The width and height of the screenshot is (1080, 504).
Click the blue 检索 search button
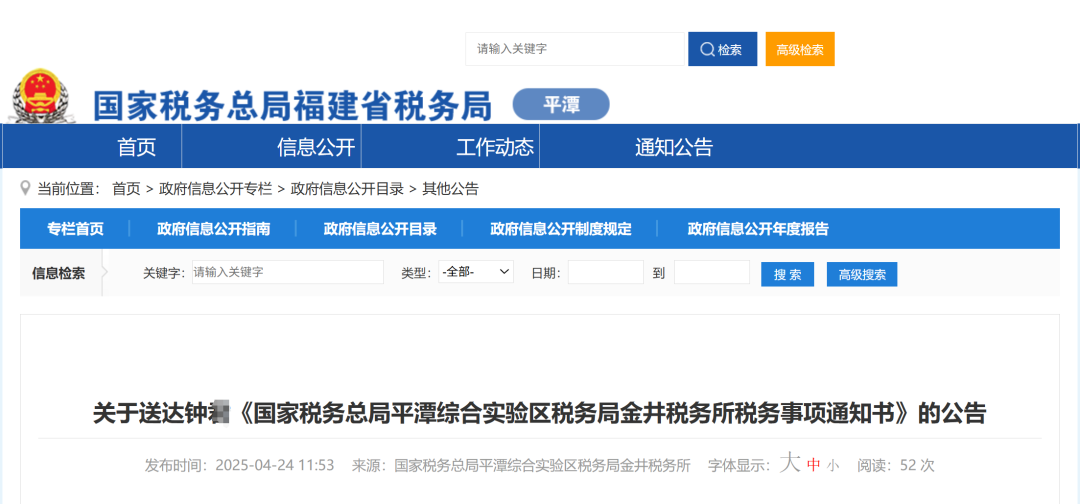(721, 49)
